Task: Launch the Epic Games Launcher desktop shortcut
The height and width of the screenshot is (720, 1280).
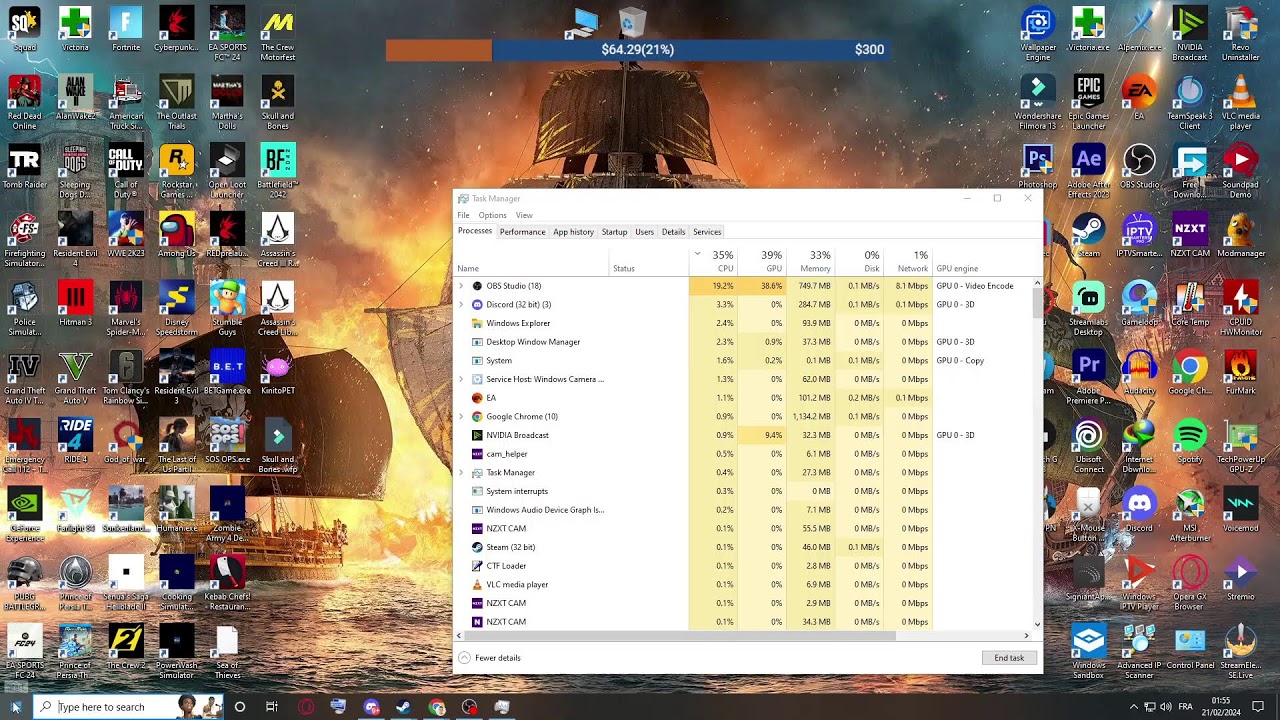Action: coord(1088,102)
